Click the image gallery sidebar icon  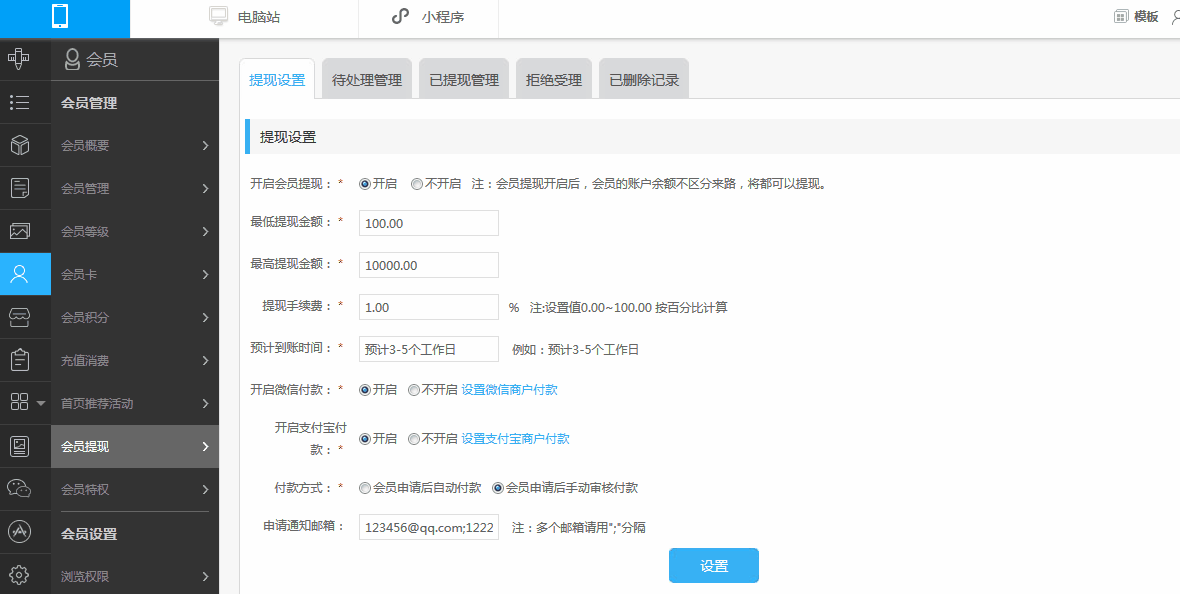coord(19,231)
